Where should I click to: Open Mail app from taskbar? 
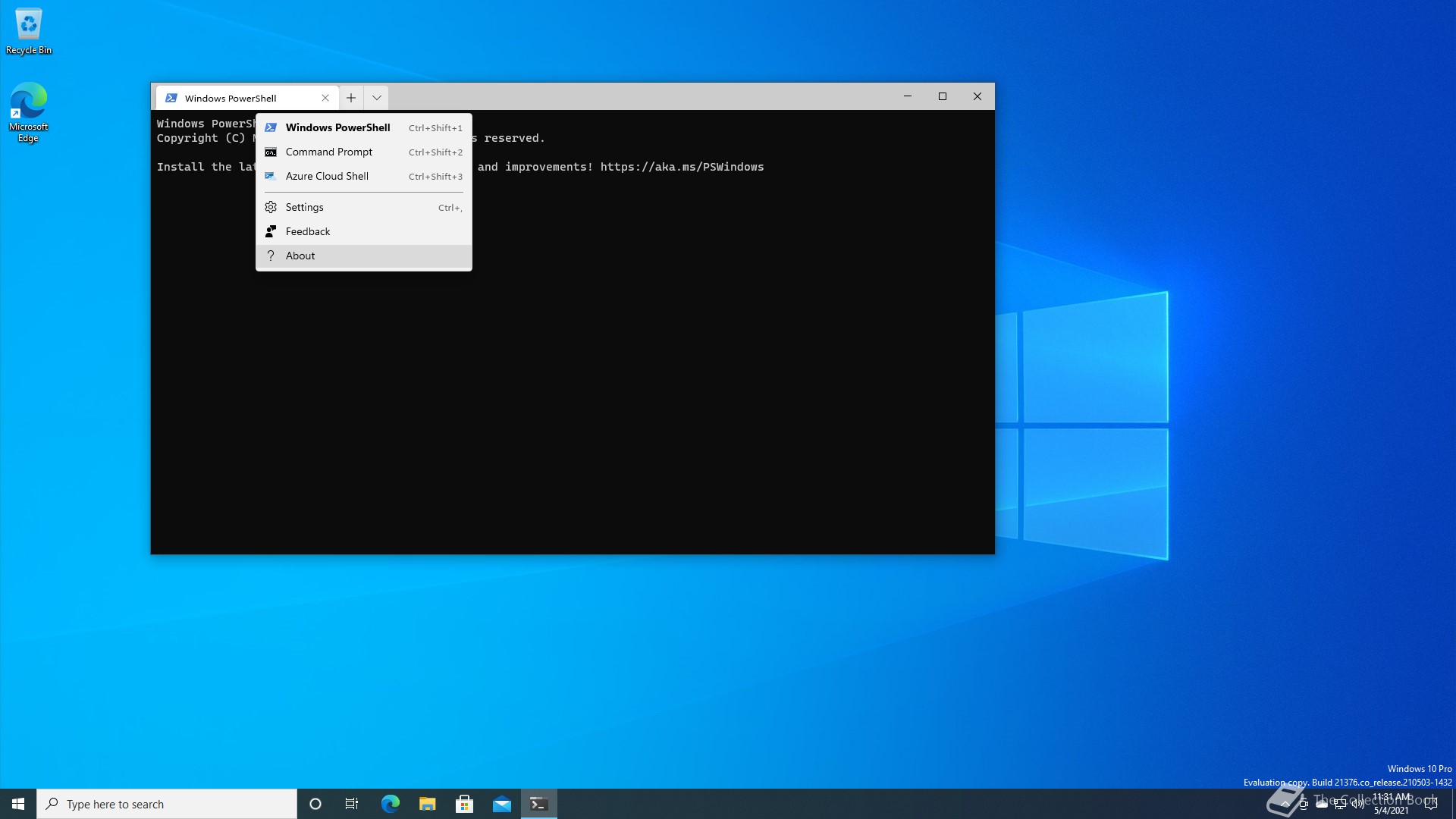tap(501, 804)
